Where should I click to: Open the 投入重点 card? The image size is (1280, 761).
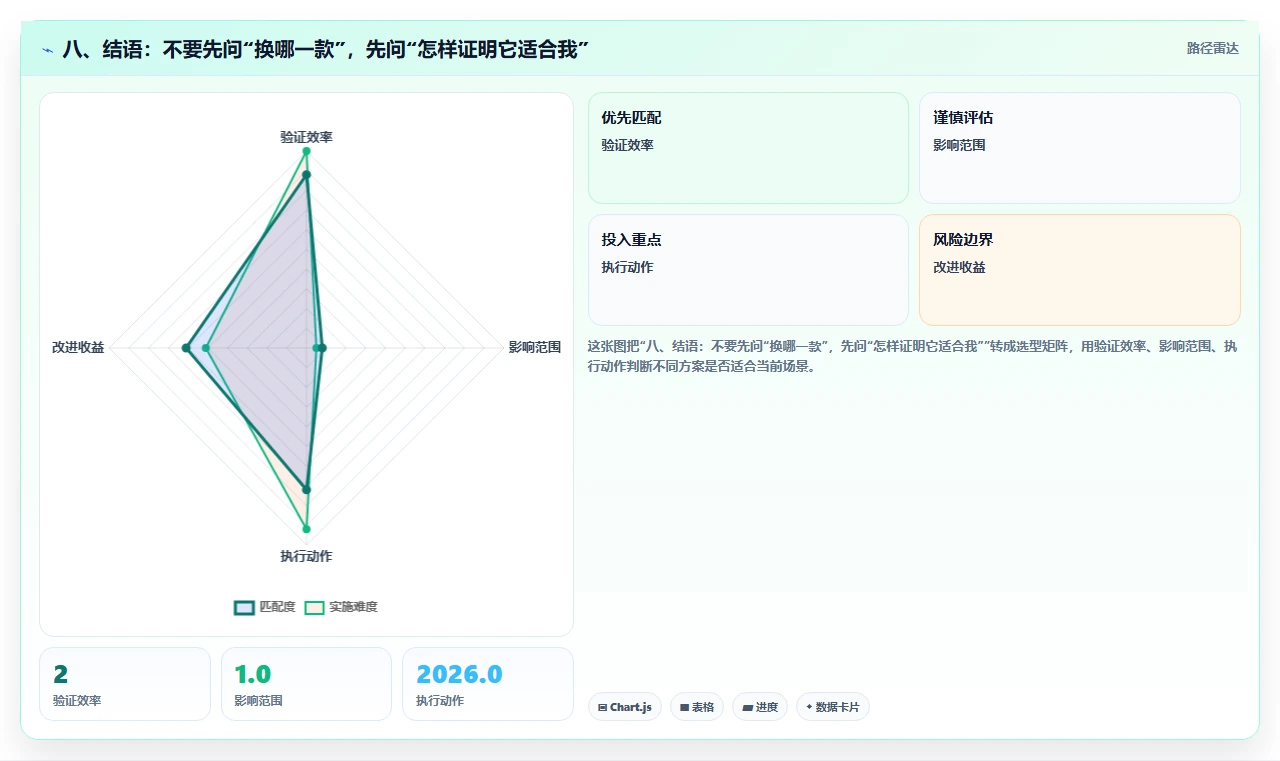(748, 270)
